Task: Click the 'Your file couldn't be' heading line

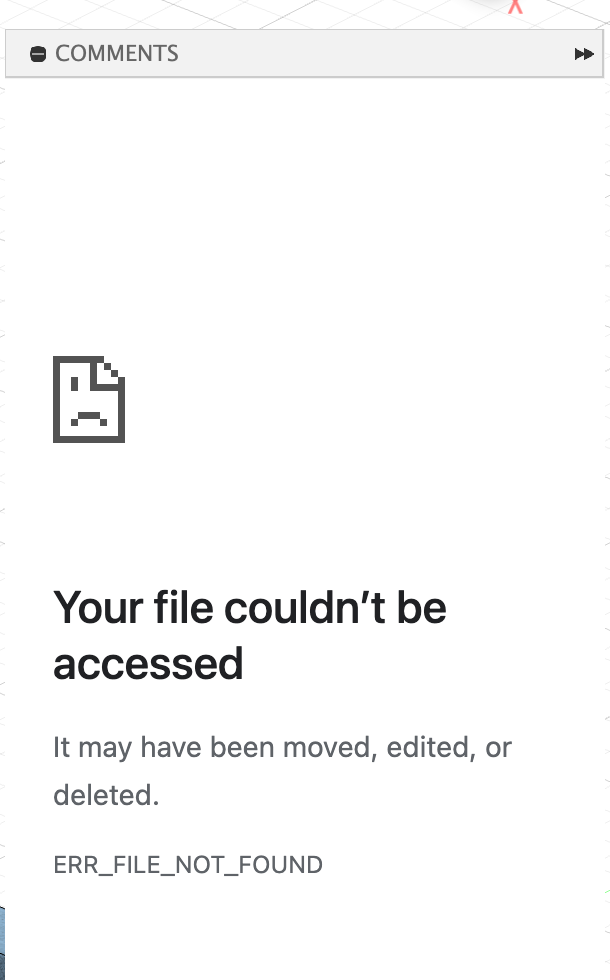Action: point(250,608)
